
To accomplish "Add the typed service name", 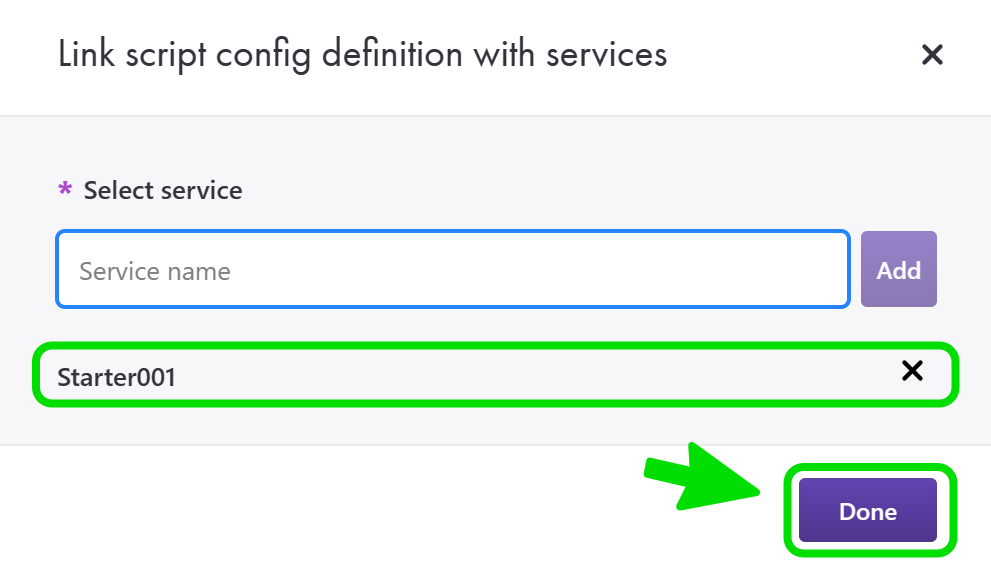I will (x=898, y=270).
